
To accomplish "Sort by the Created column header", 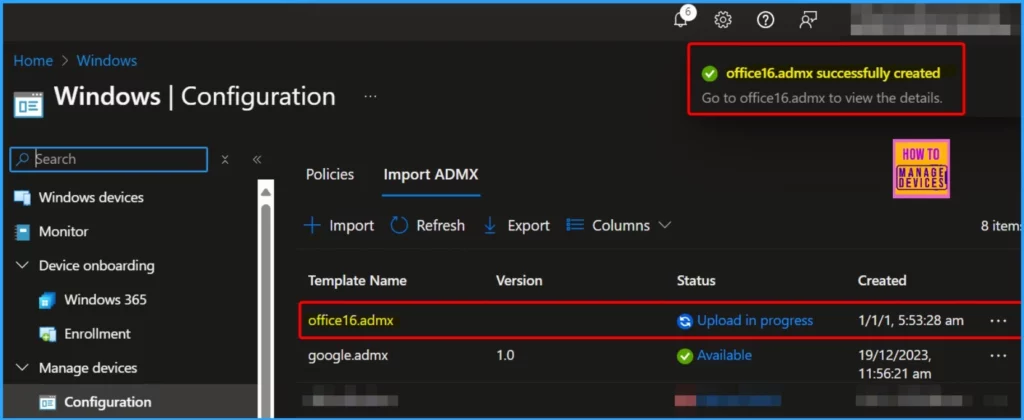I will pos(882,281).
